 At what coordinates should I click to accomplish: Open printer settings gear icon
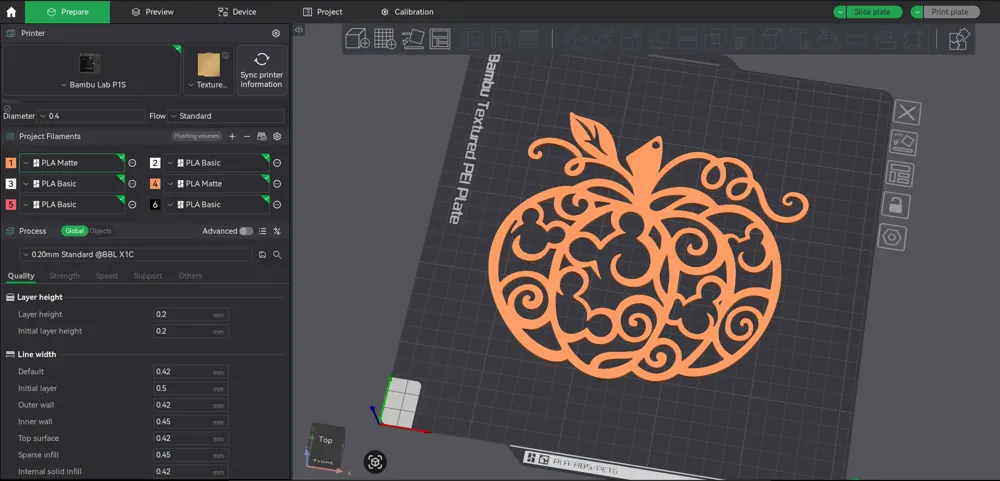tap(276, 33)
